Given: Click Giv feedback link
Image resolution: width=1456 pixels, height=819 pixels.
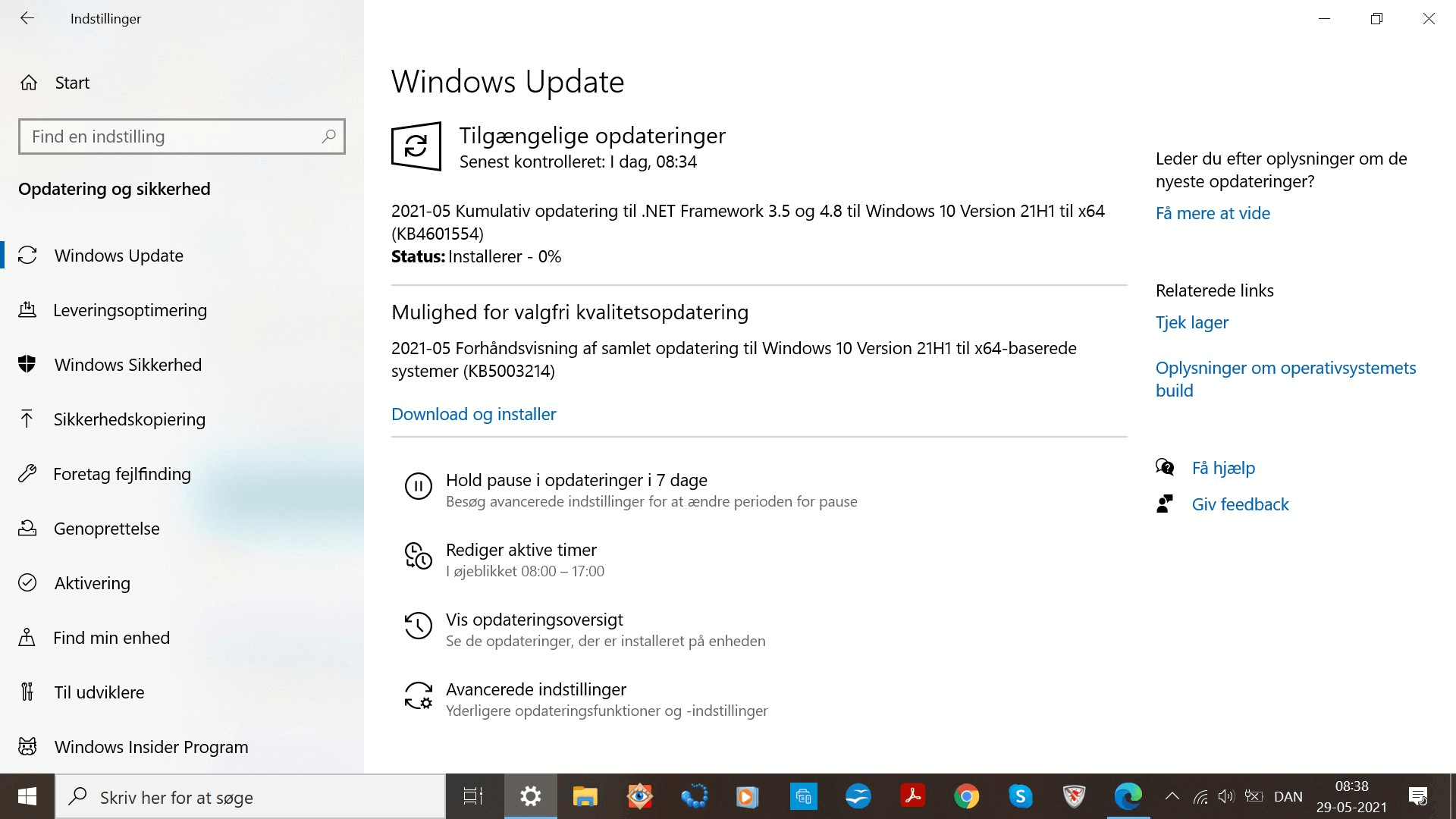Looking at the screenshot, I should [1240, 504].
